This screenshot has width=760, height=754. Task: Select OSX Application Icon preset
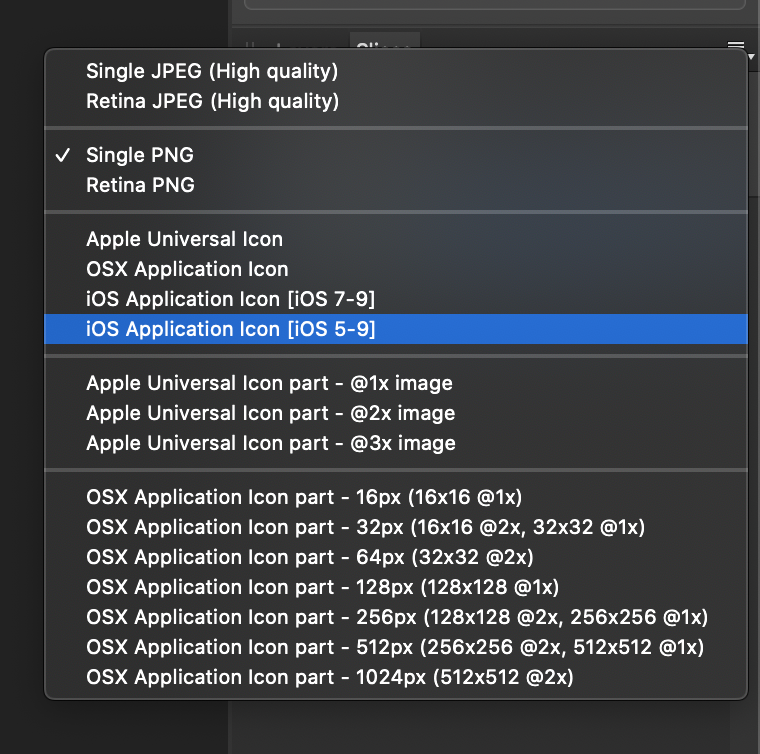coord(396,269)
